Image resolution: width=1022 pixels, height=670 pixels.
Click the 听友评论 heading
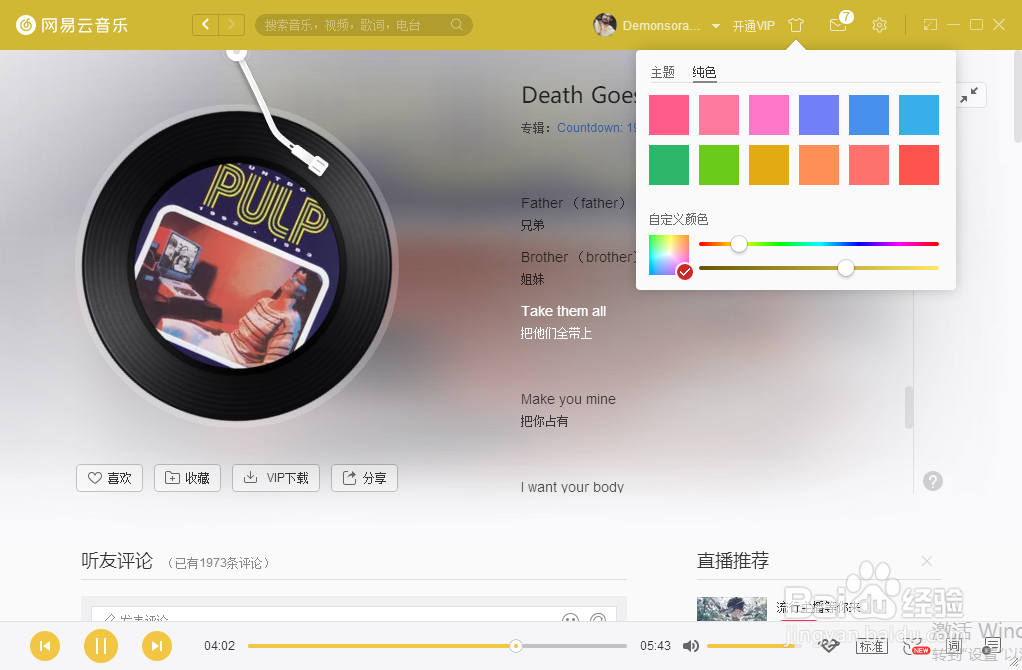coord(117,561)
